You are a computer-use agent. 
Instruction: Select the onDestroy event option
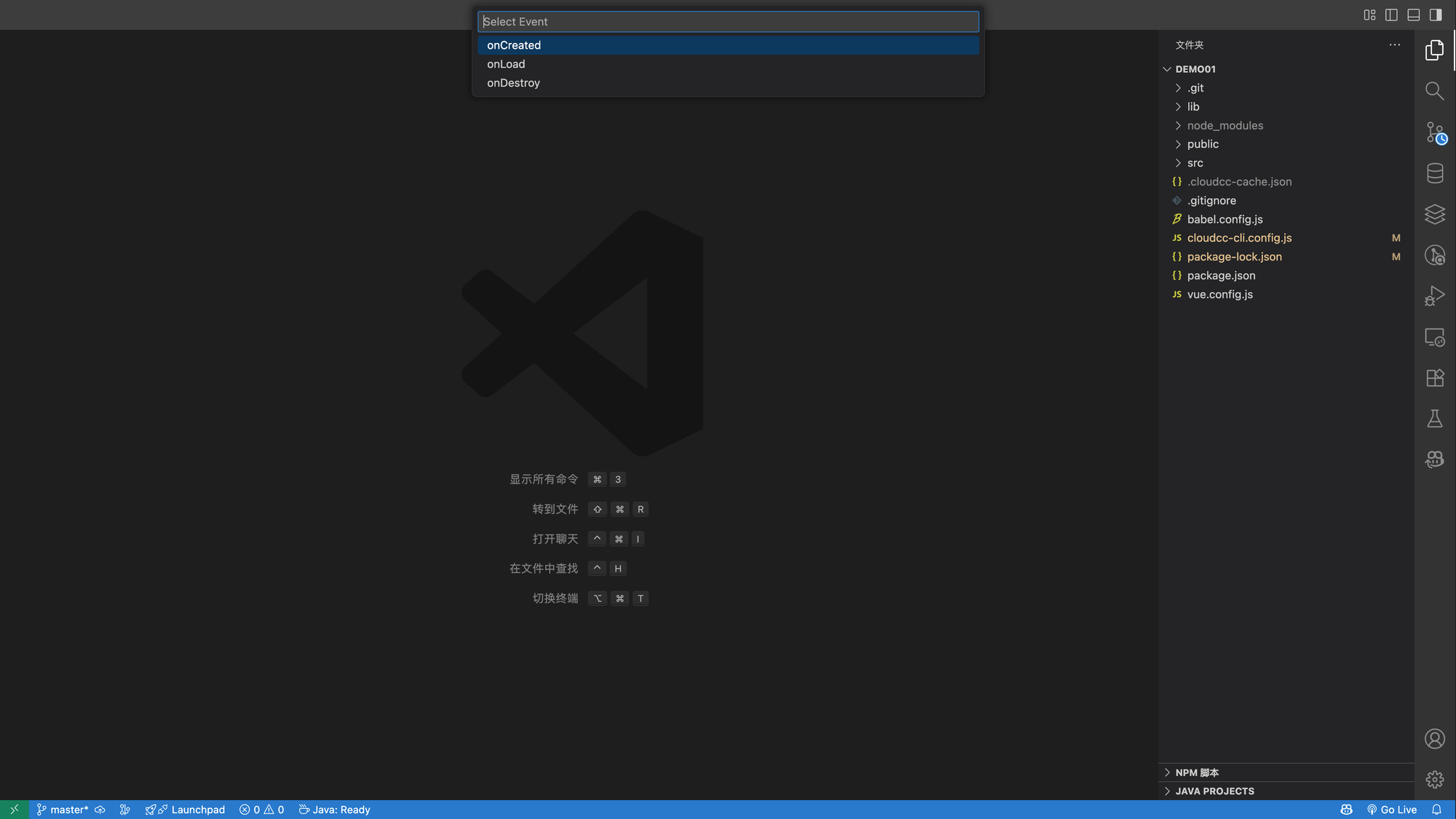pos(513,83)
